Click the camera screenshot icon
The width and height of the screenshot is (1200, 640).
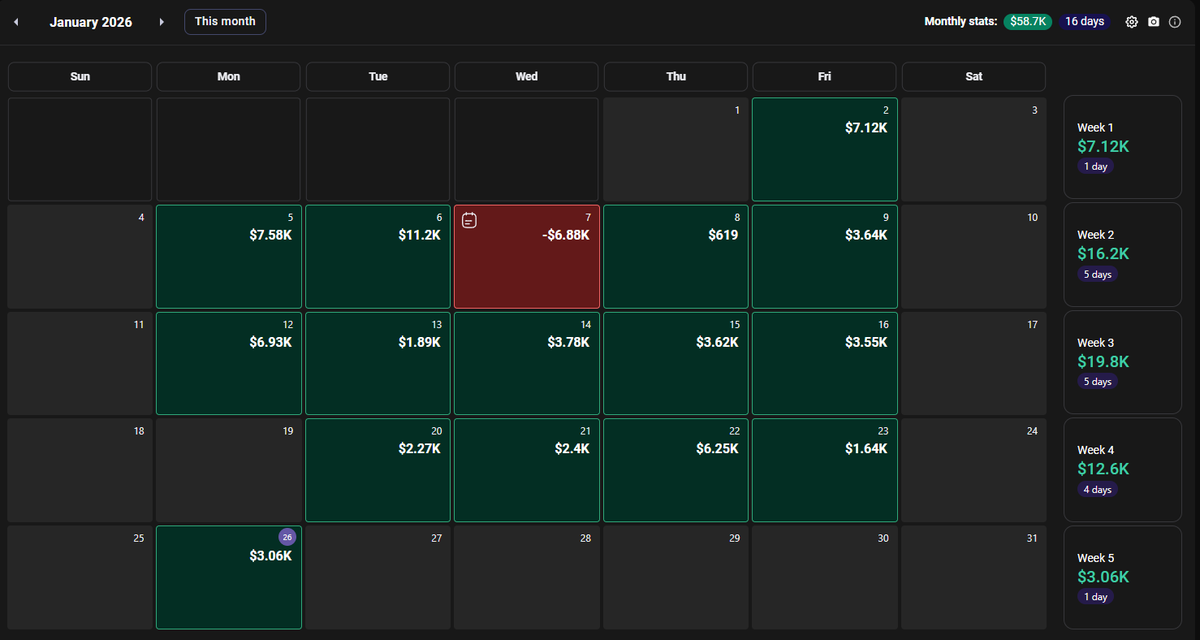[1154, 22]
